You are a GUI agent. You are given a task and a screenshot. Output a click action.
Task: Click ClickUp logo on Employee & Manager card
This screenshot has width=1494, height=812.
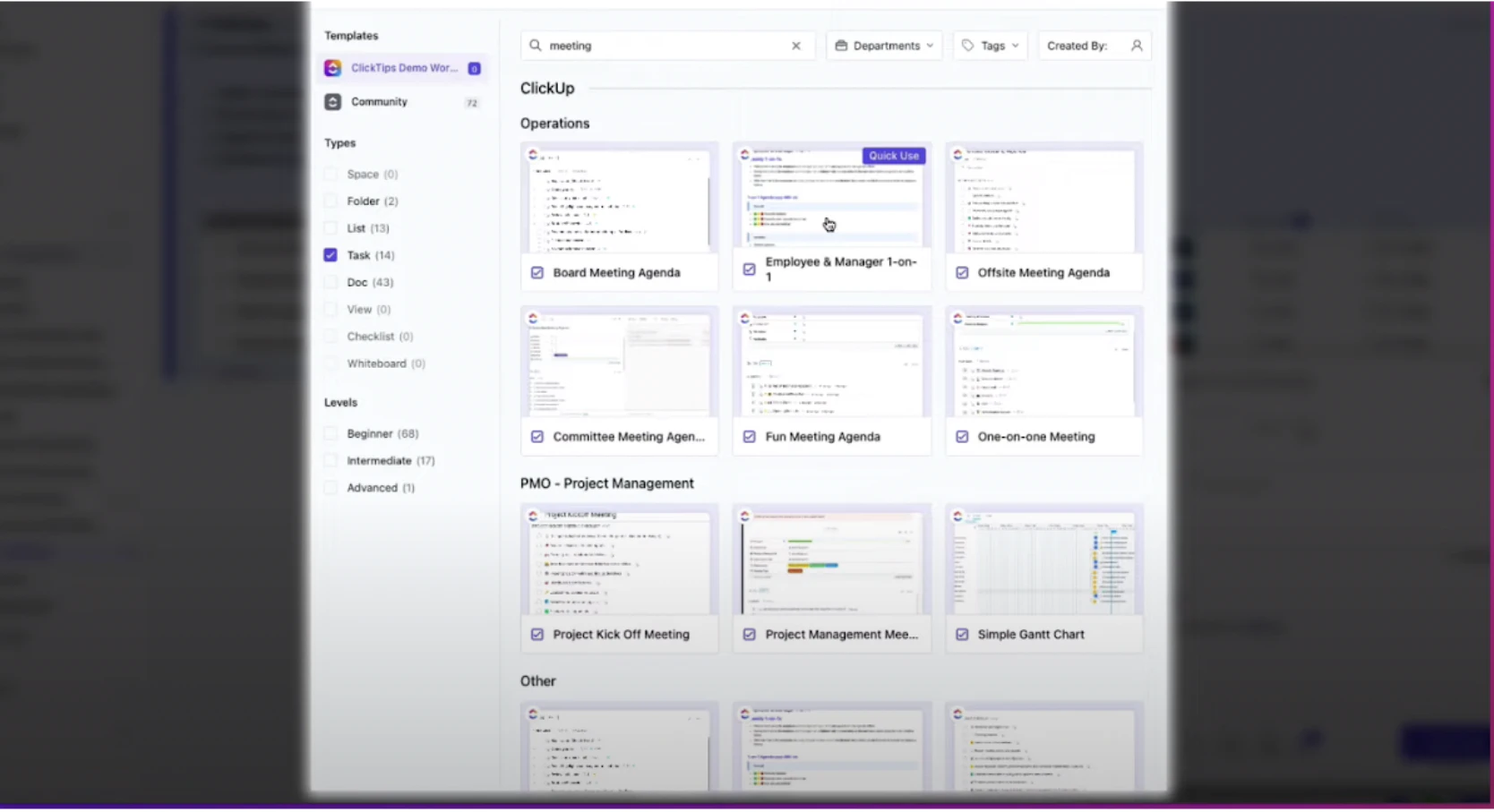745,154
